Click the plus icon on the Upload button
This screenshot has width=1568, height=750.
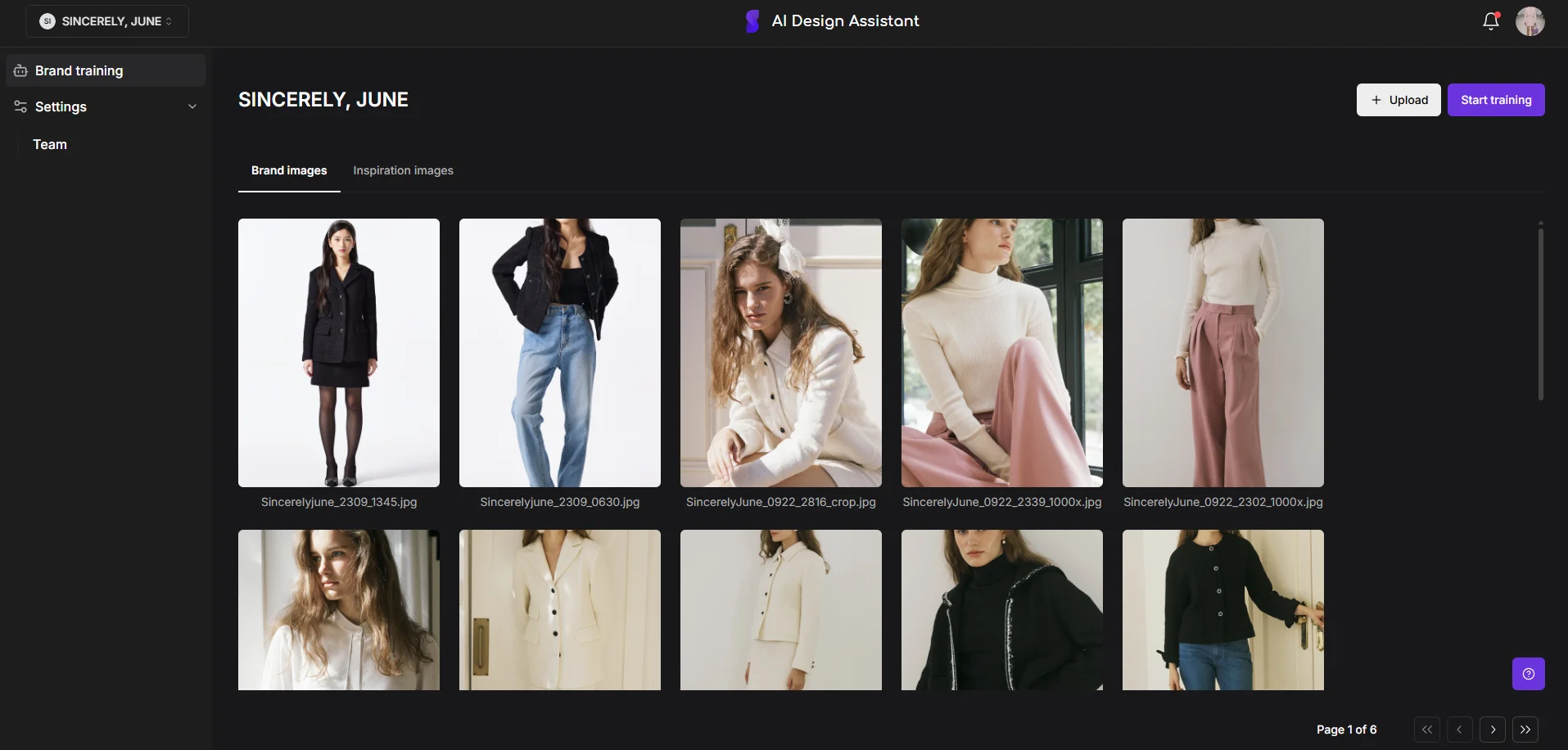pos(1376,99)
